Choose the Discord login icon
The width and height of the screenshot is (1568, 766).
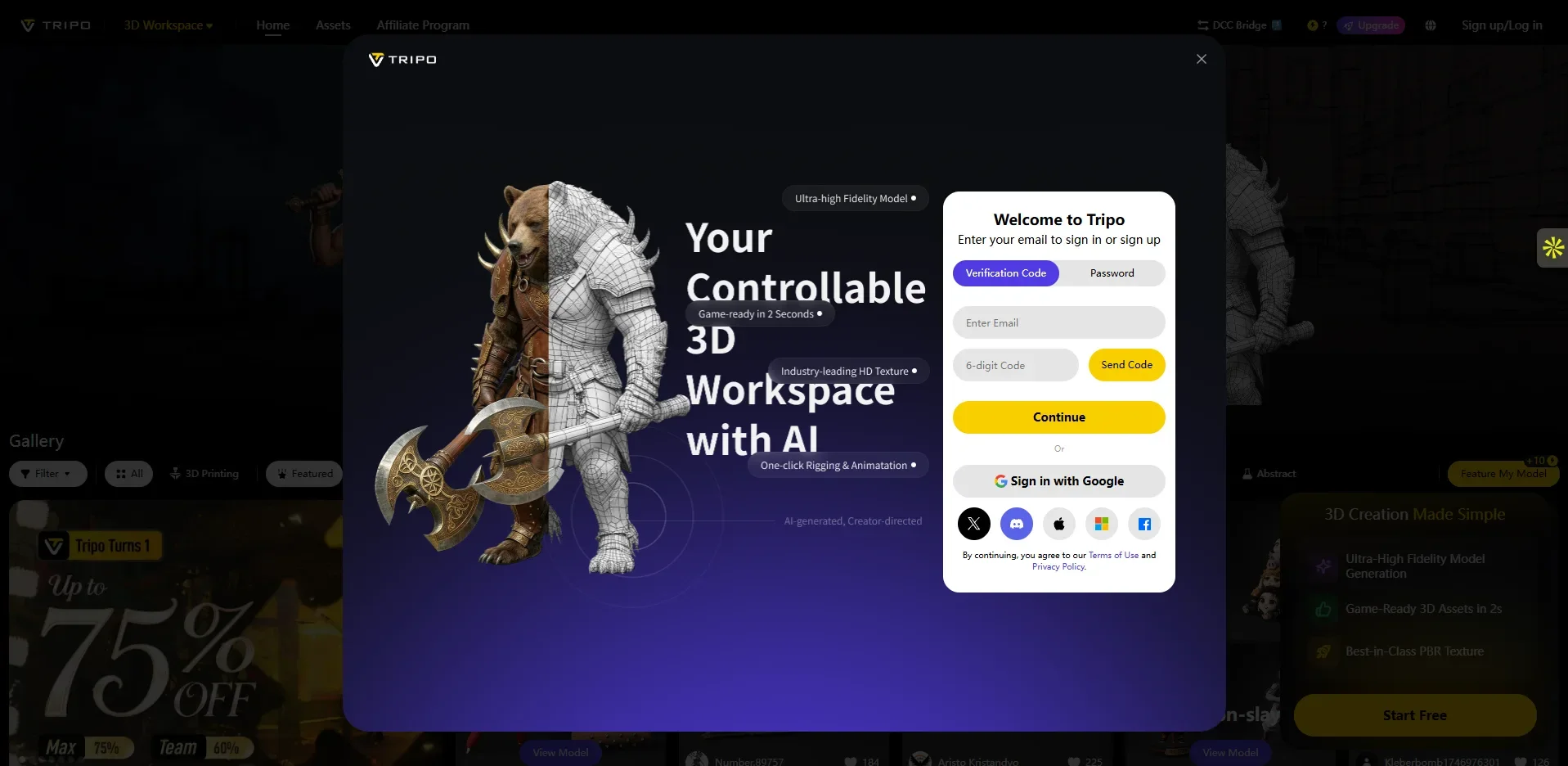(x=1016, y=524)
